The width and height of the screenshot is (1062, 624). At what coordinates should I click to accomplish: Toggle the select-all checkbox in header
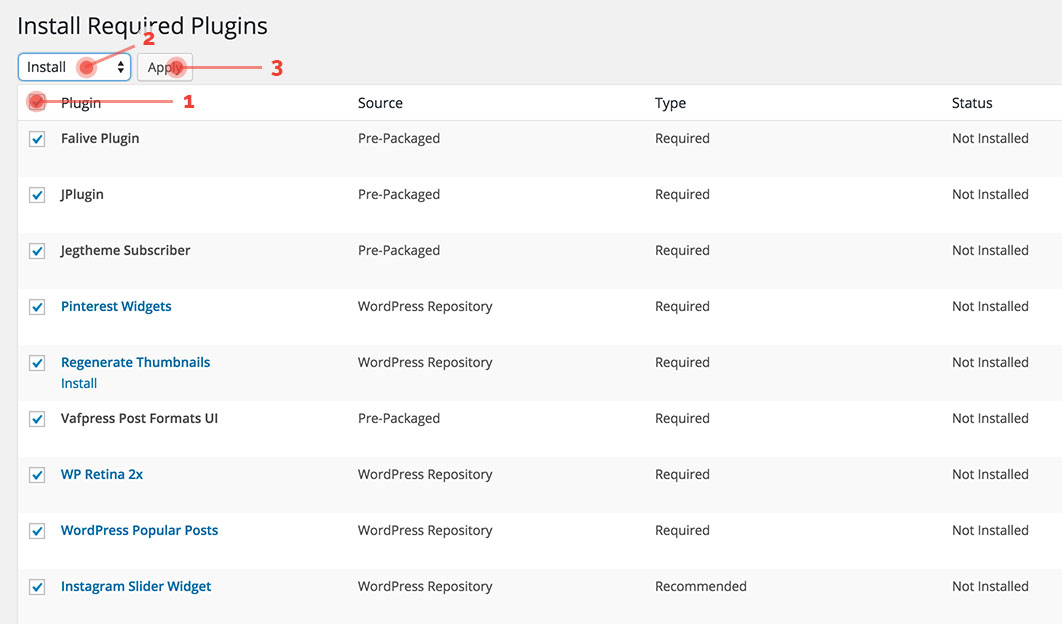coord(37,102)
